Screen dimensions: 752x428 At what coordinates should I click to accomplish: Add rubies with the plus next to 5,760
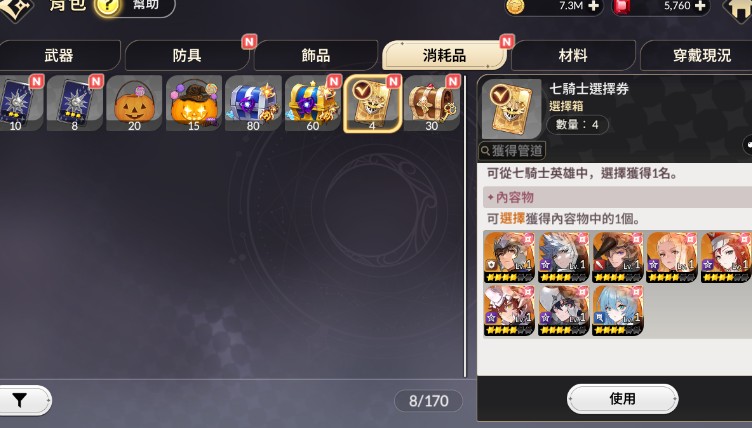[700, 6]
